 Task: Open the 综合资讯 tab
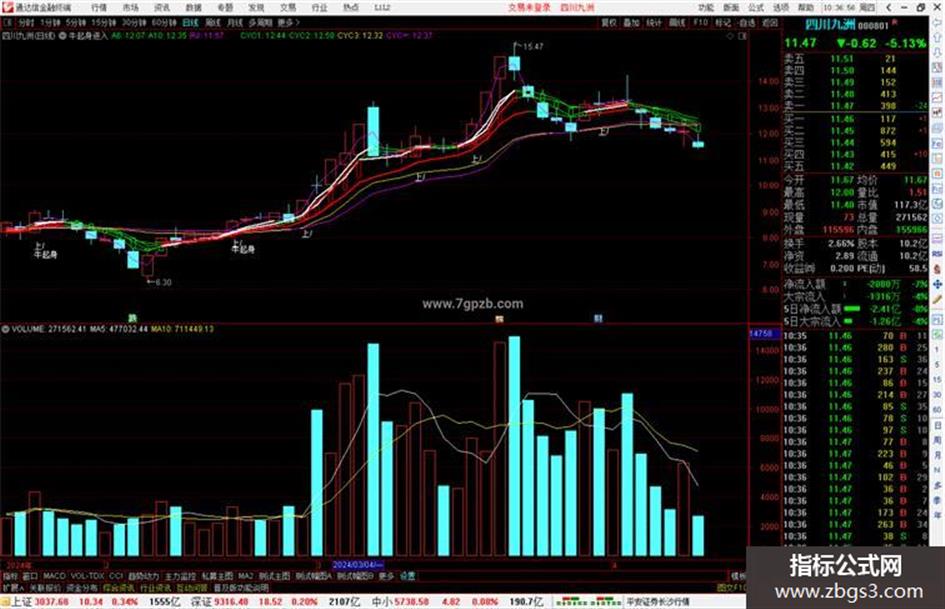click(119, 588)
